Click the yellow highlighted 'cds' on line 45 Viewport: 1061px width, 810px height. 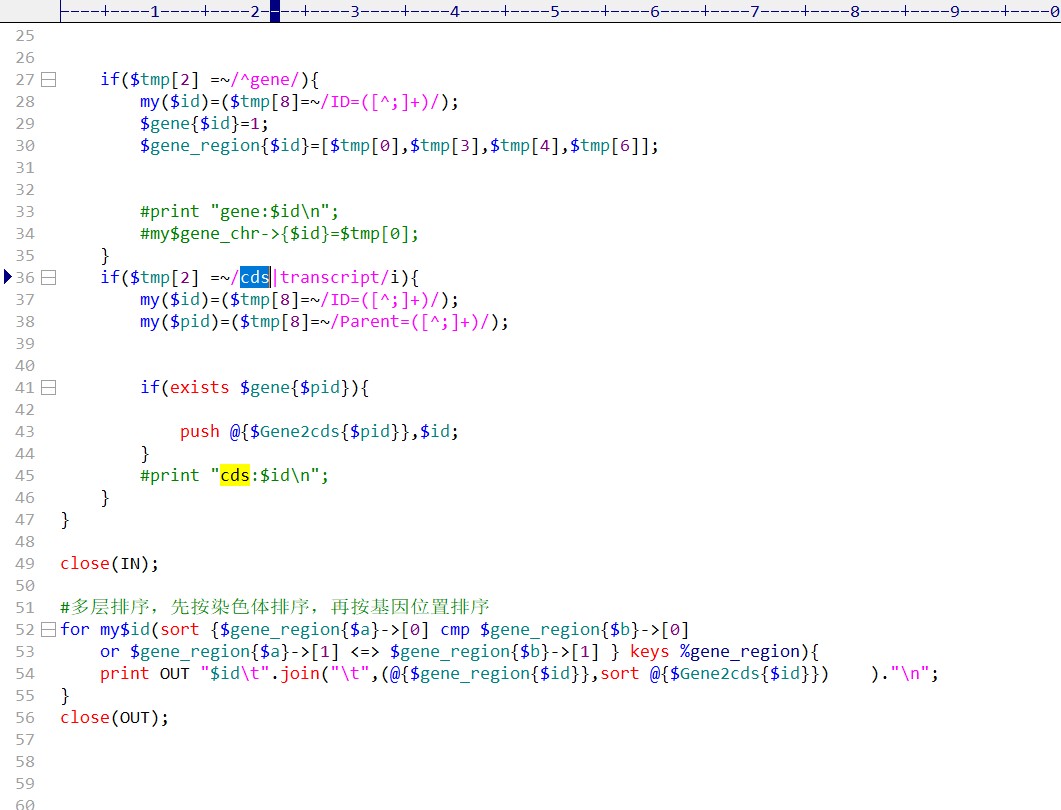[235, 475]
